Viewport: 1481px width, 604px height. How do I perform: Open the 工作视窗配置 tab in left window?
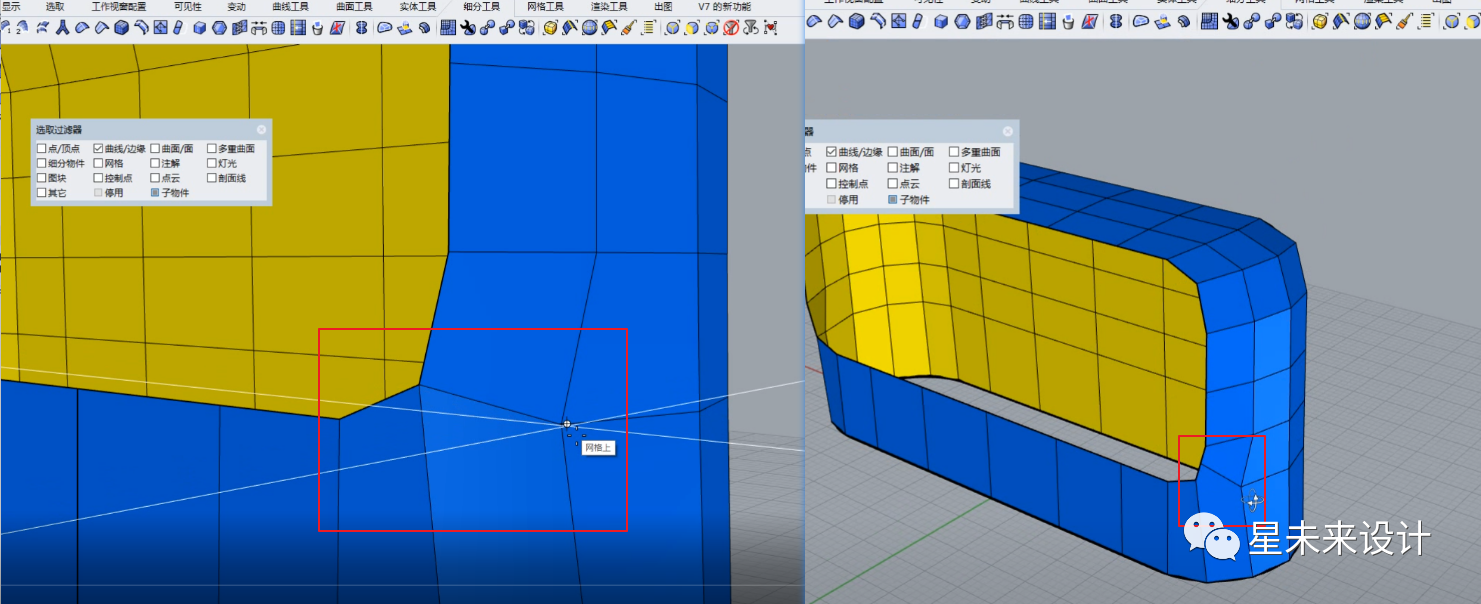click(x=119, y=7)
